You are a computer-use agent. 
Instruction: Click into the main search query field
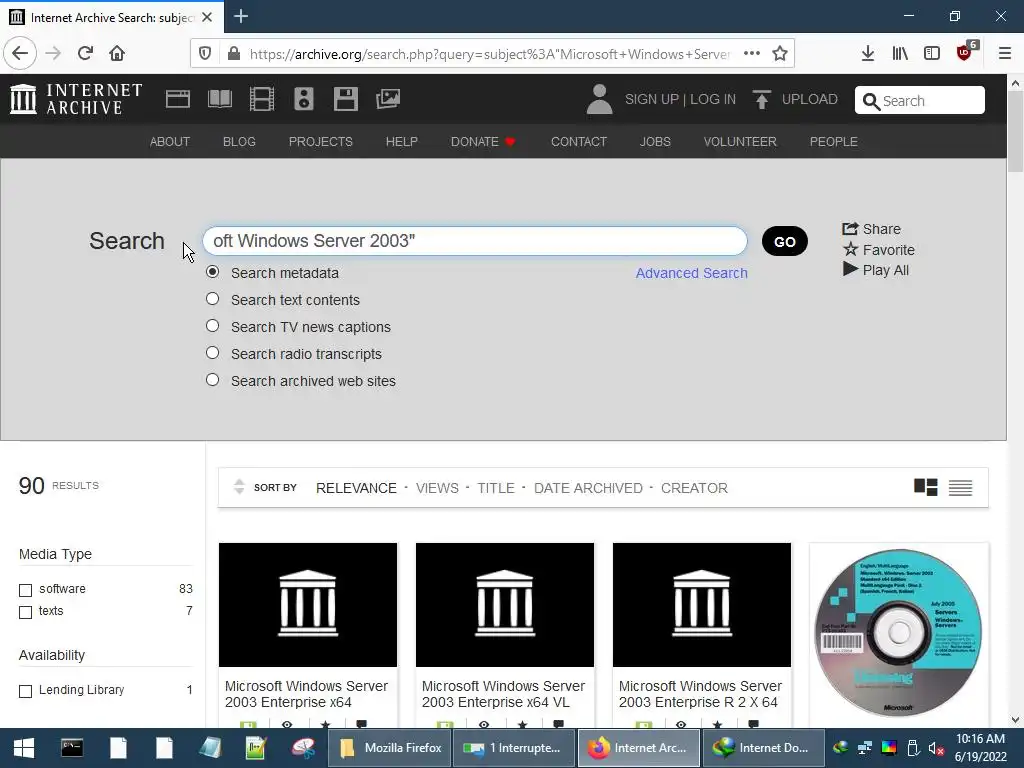(475, 241)
